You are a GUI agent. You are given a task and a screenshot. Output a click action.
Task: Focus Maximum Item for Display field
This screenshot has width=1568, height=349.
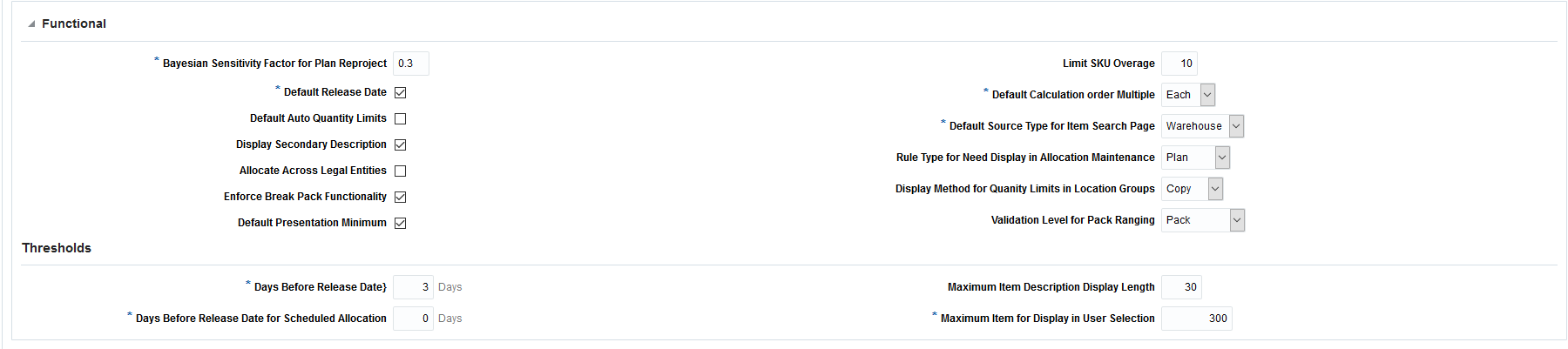pyautogui.click(x=1196, y=319)
